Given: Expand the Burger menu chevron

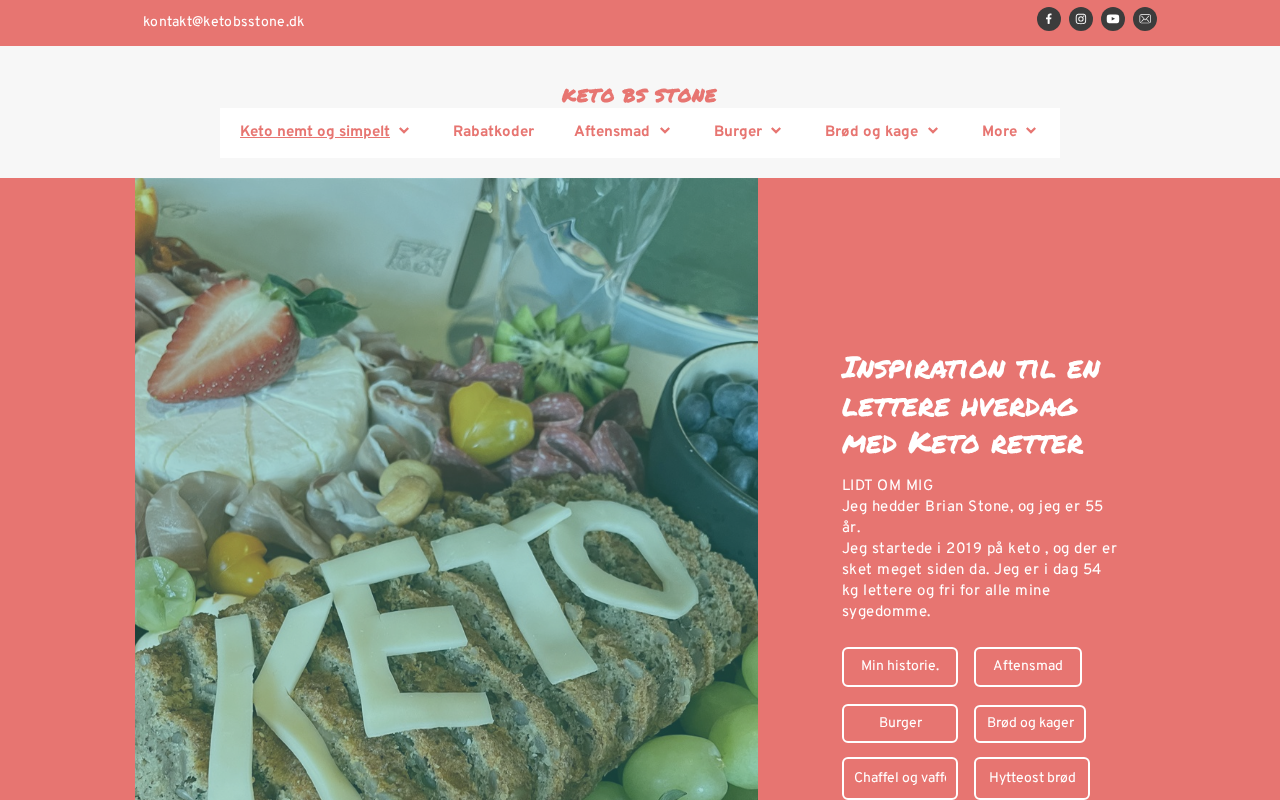Looking at the screenshot, I should click(776, 131).
